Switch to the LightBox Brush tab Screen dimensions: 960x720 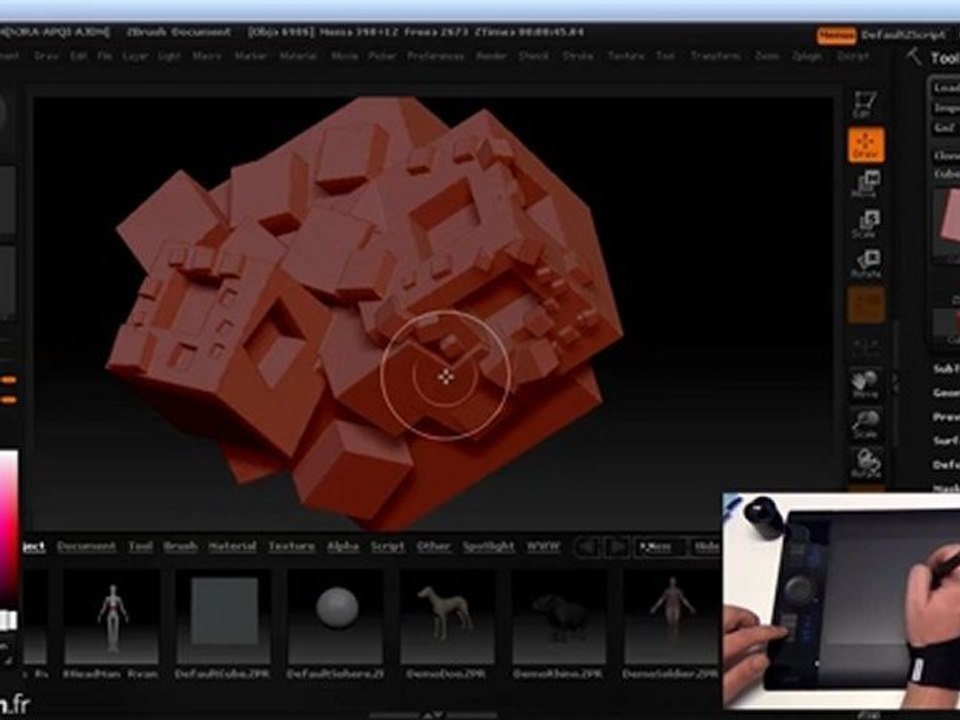[x=180, y=546]
